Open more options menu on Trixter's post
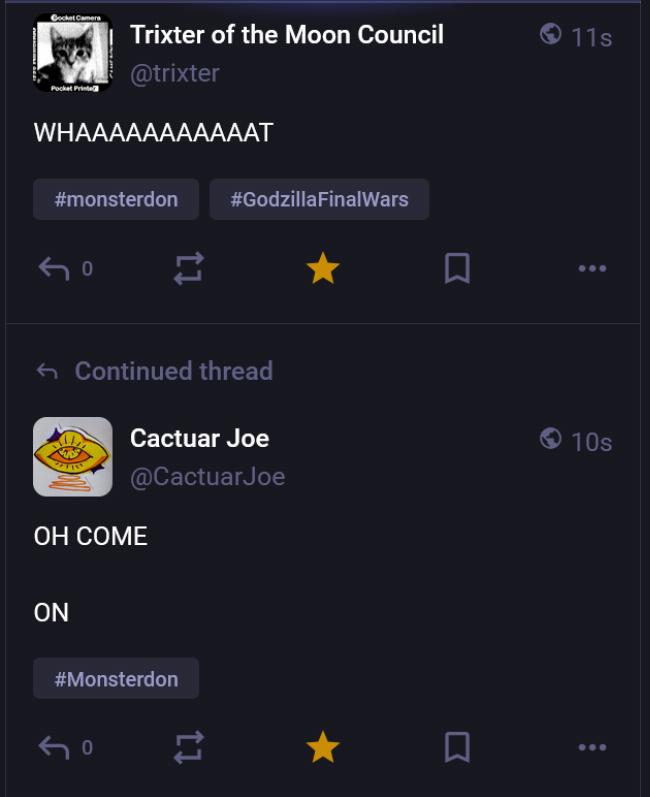Screen dimensions: 650x797 [x=592, y=268]
